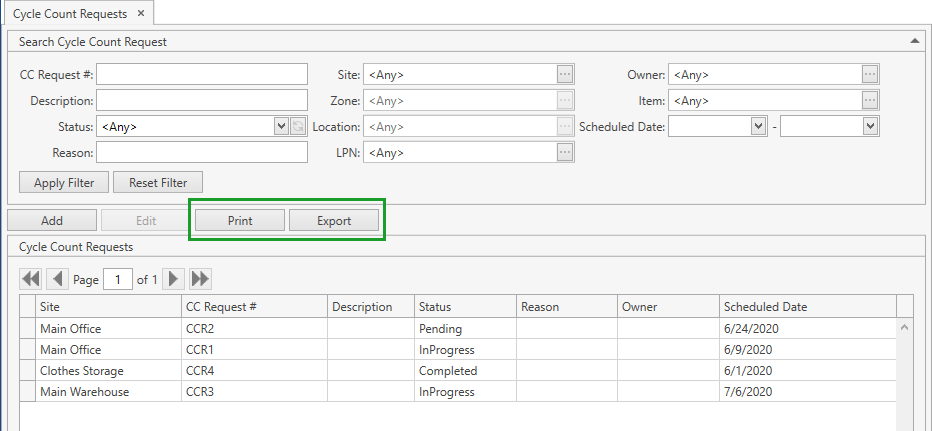This screenshot has width=932, height=431.
Task: Go to first page of results
Action: tap(31, 279)
